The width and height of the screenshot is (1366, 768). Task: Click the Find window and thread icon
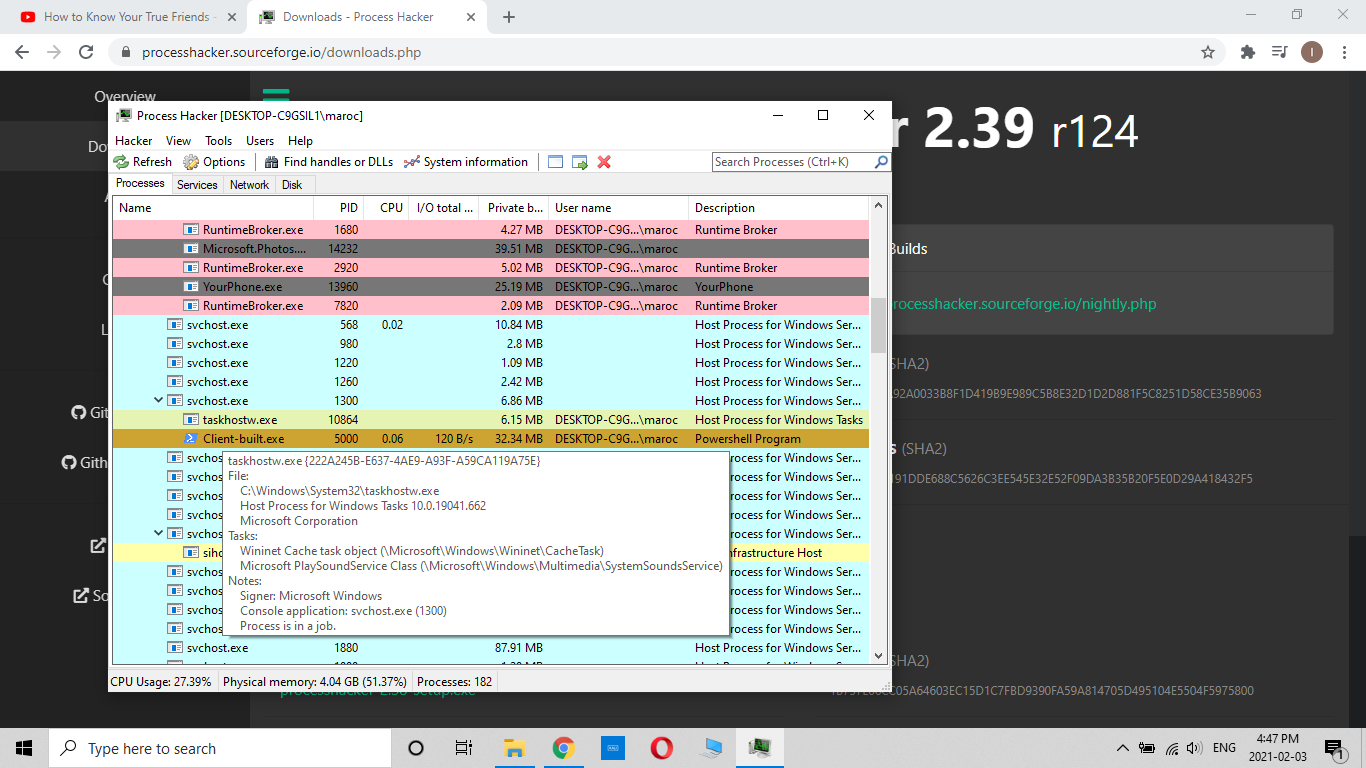tap(580, 162)
